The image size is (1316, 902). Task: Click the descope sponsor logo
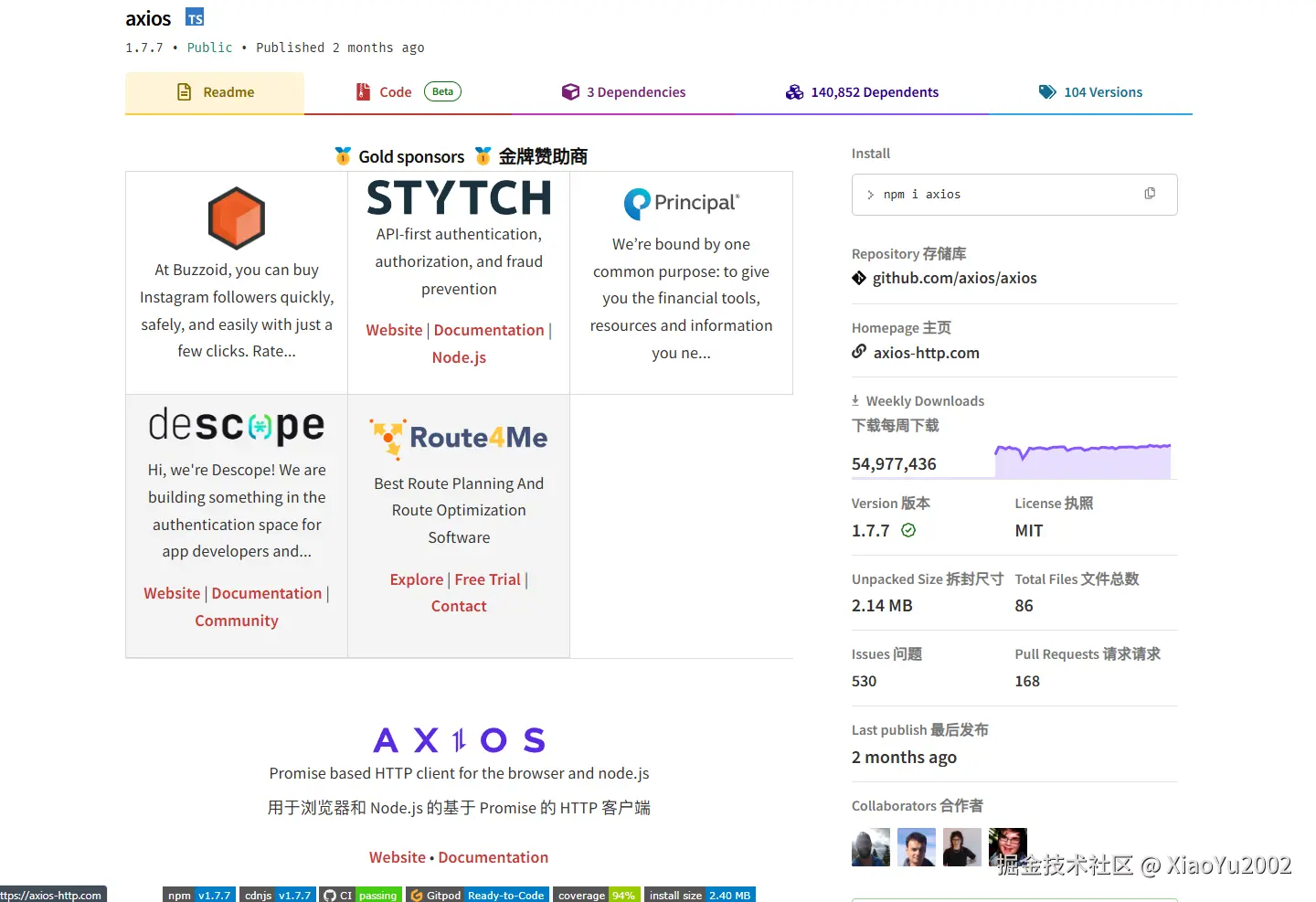[x=237, y=426]
